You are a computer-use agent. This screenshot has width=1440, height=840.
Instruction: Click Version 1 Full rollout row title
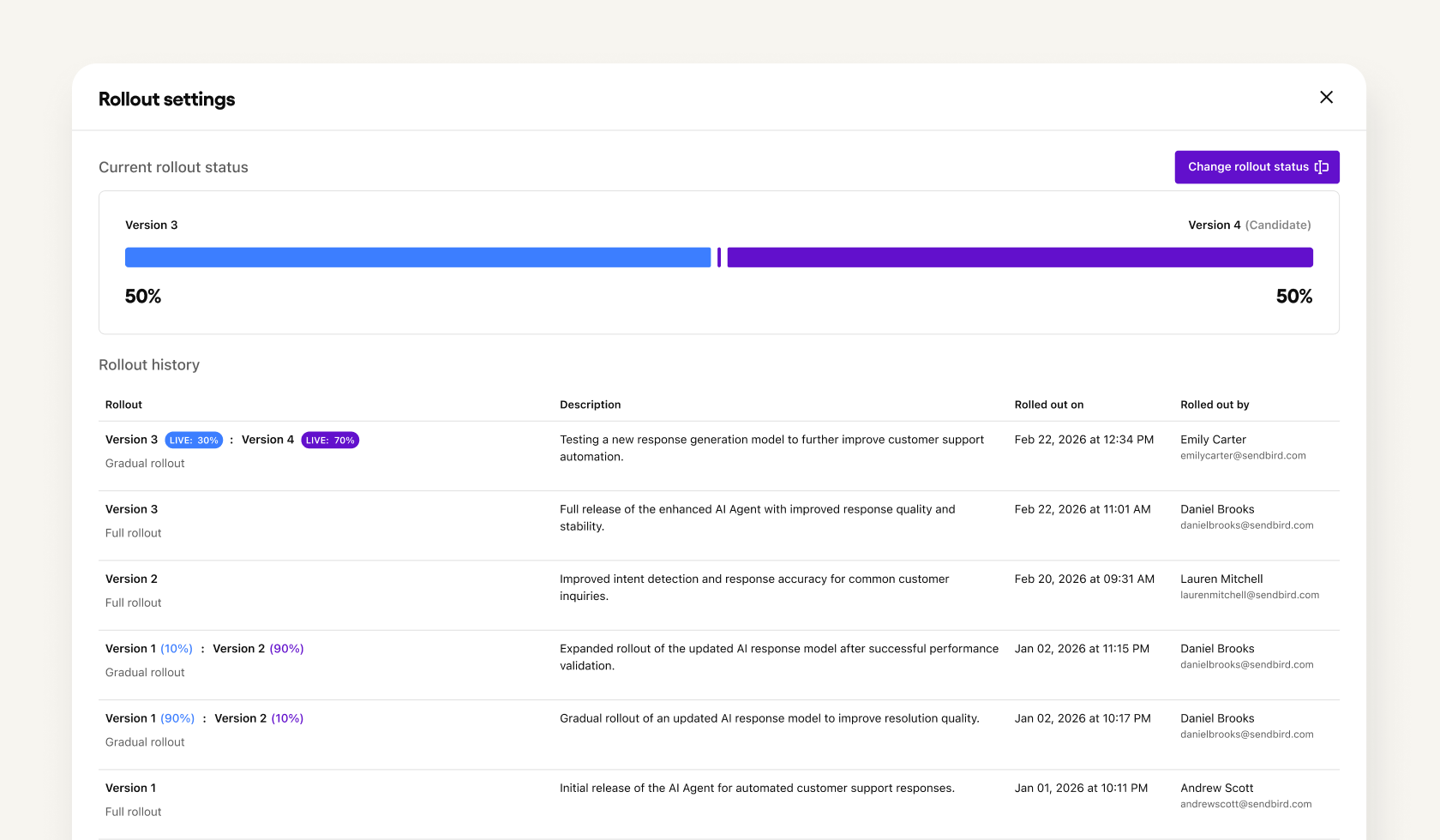pos(130,789)
